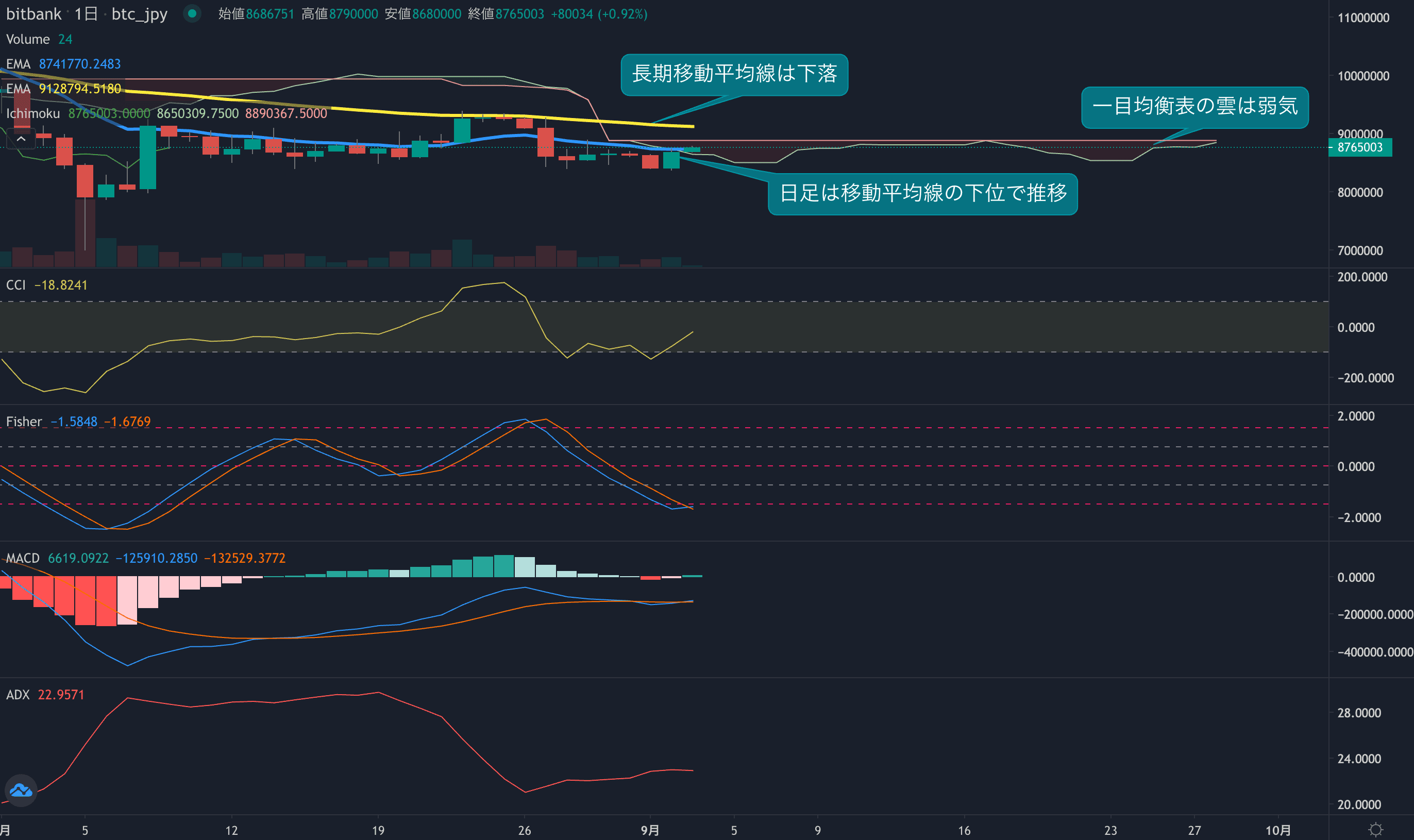This screenshot has width=1414, height=840.
Task: Click the ADX indicator label
Action: coord(18,695)
